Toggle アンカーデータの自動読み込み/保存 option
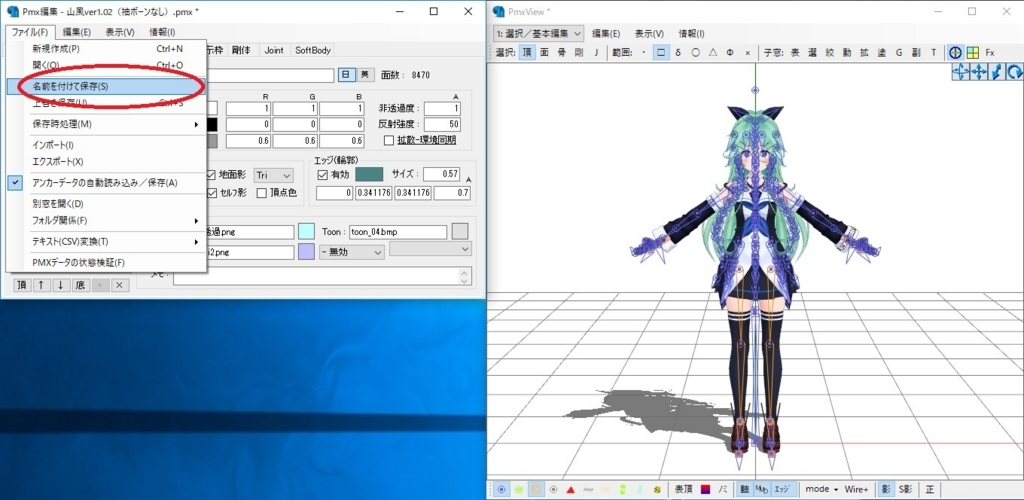The image size is (1024, 500). tap(104, 183)
